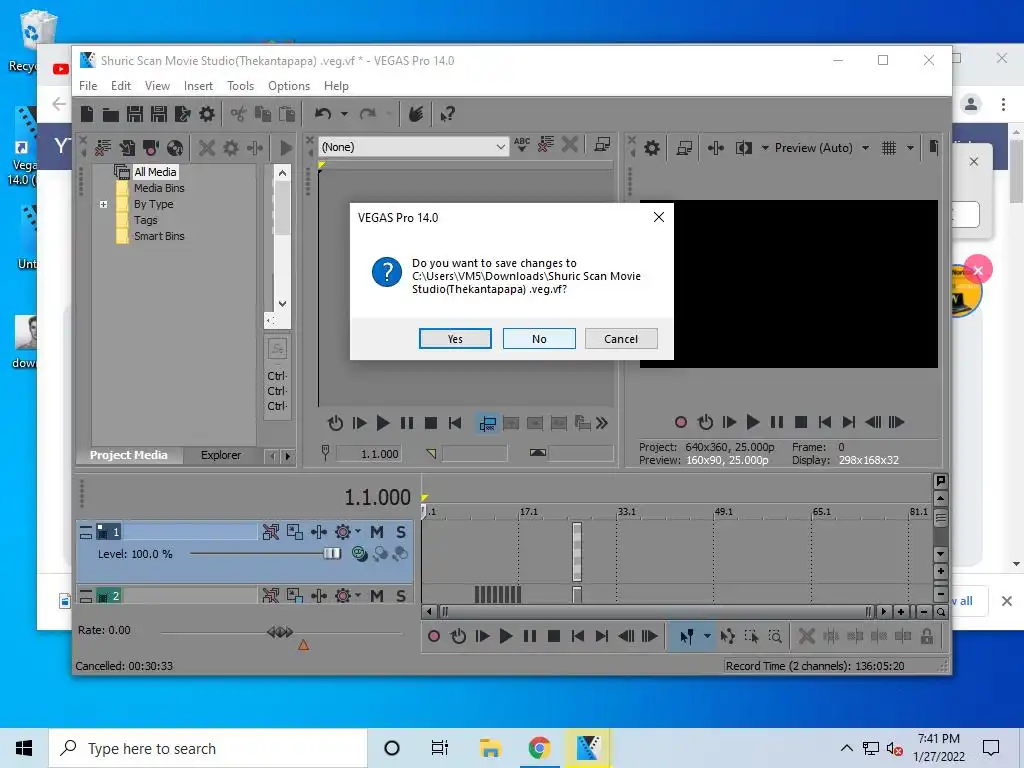Screen dimensions: 1024x768
Task: Open the File menu
Action: click(x=88, y=86)
